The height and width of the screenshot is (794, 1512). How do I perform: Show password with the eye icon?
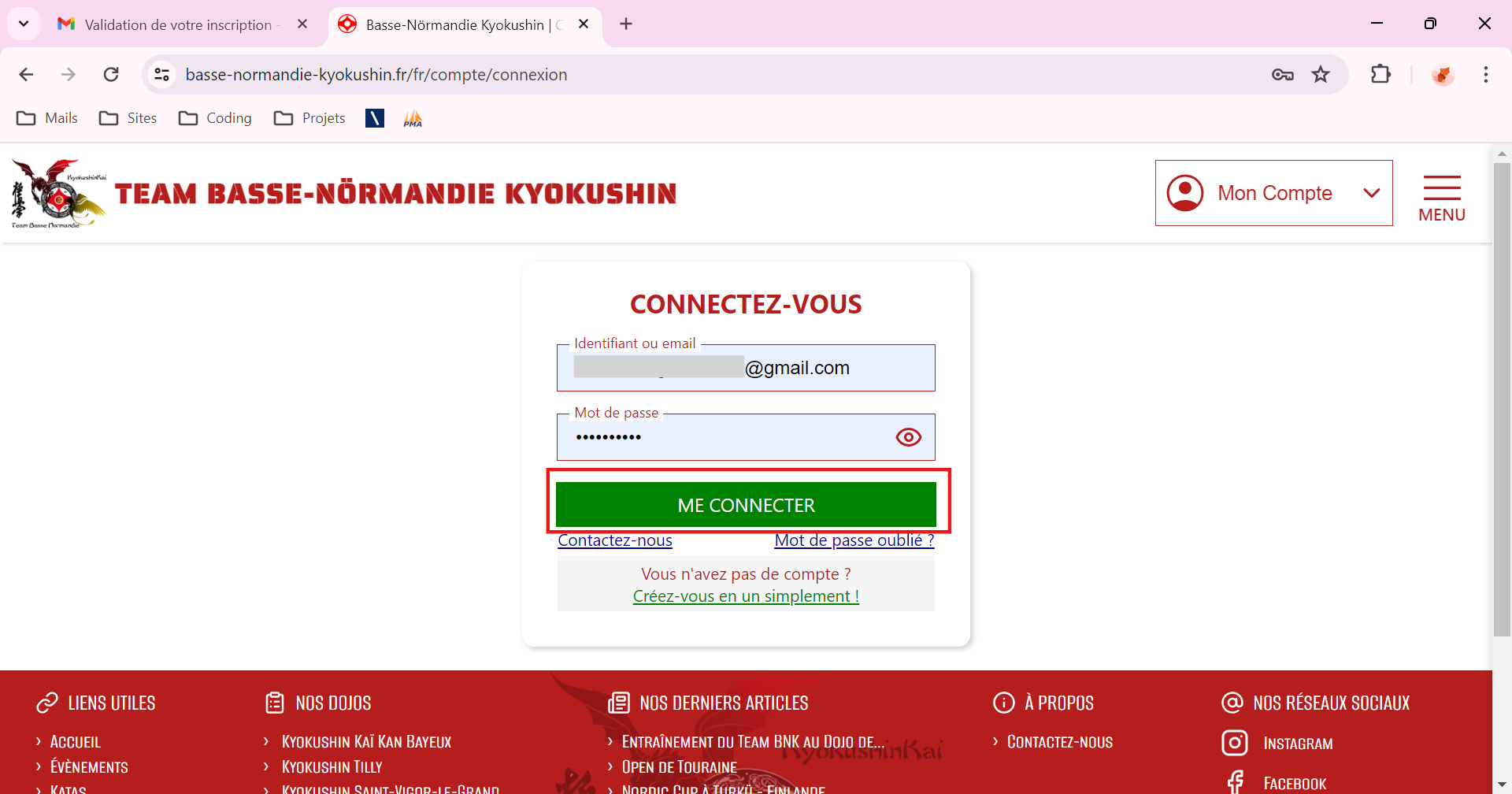point(908,437)
